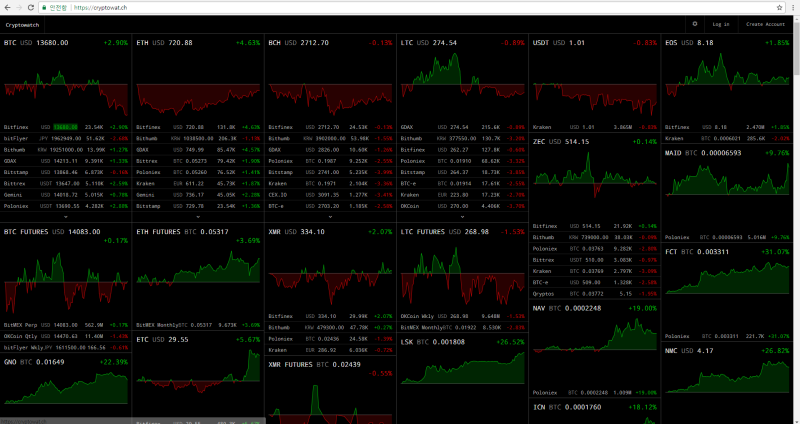This screenshot has height=424, width=800.
Task: Select Kraken BTC 0.0006021 row in EOS panel
Action: (727, 138)
